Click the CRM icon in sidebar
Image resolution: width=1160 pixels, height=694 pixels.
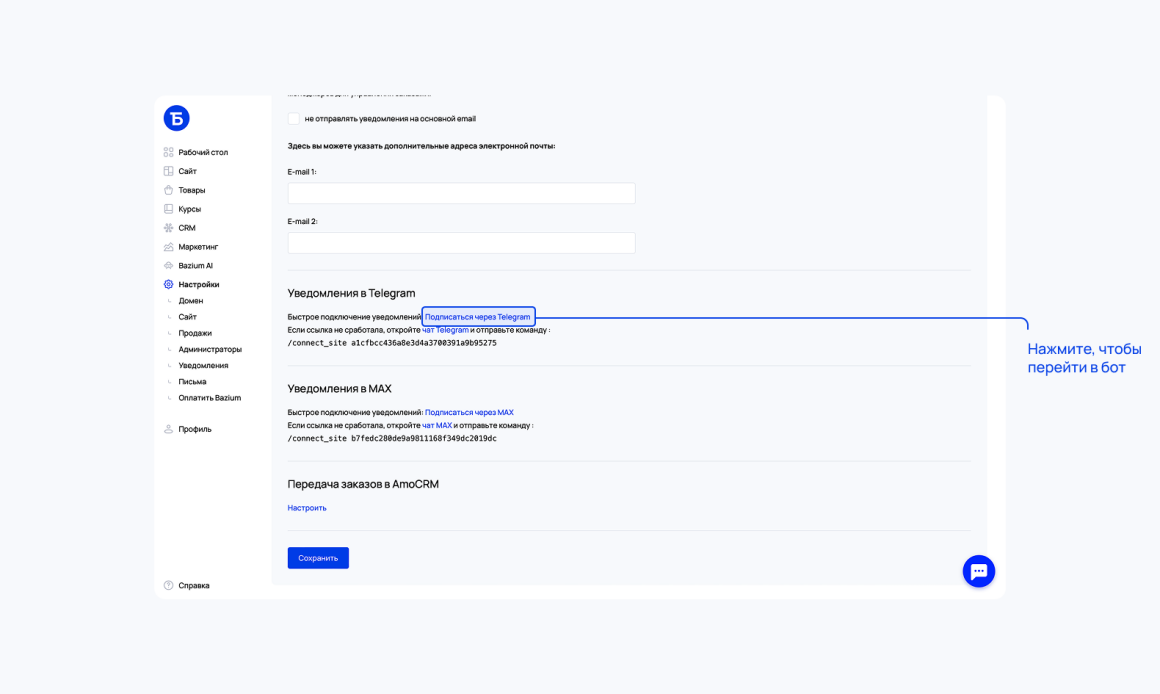[169, 228]
